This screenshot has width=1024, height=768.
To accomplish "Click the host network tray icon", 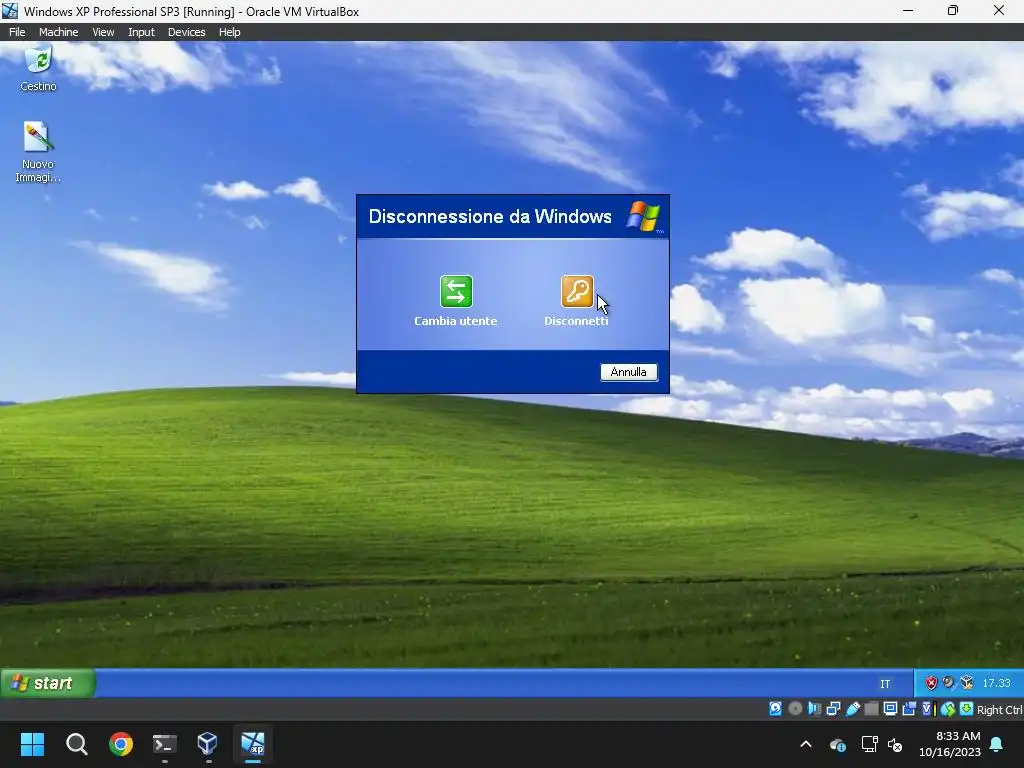I will [869, 744].
